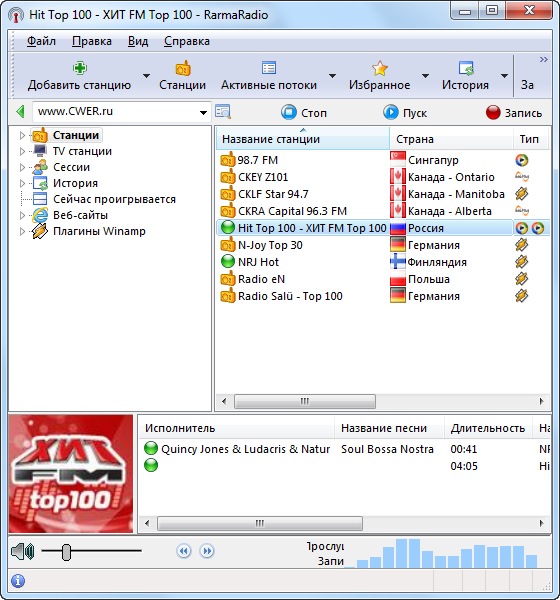Sort by the Страна column header
This screenshot has height=600, width=560.
pyautogui.click(x=451, y=139)
